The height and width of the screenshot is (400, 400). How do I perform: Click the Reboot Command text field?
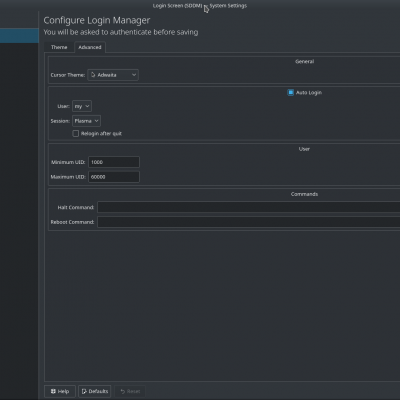coord(249,222)
